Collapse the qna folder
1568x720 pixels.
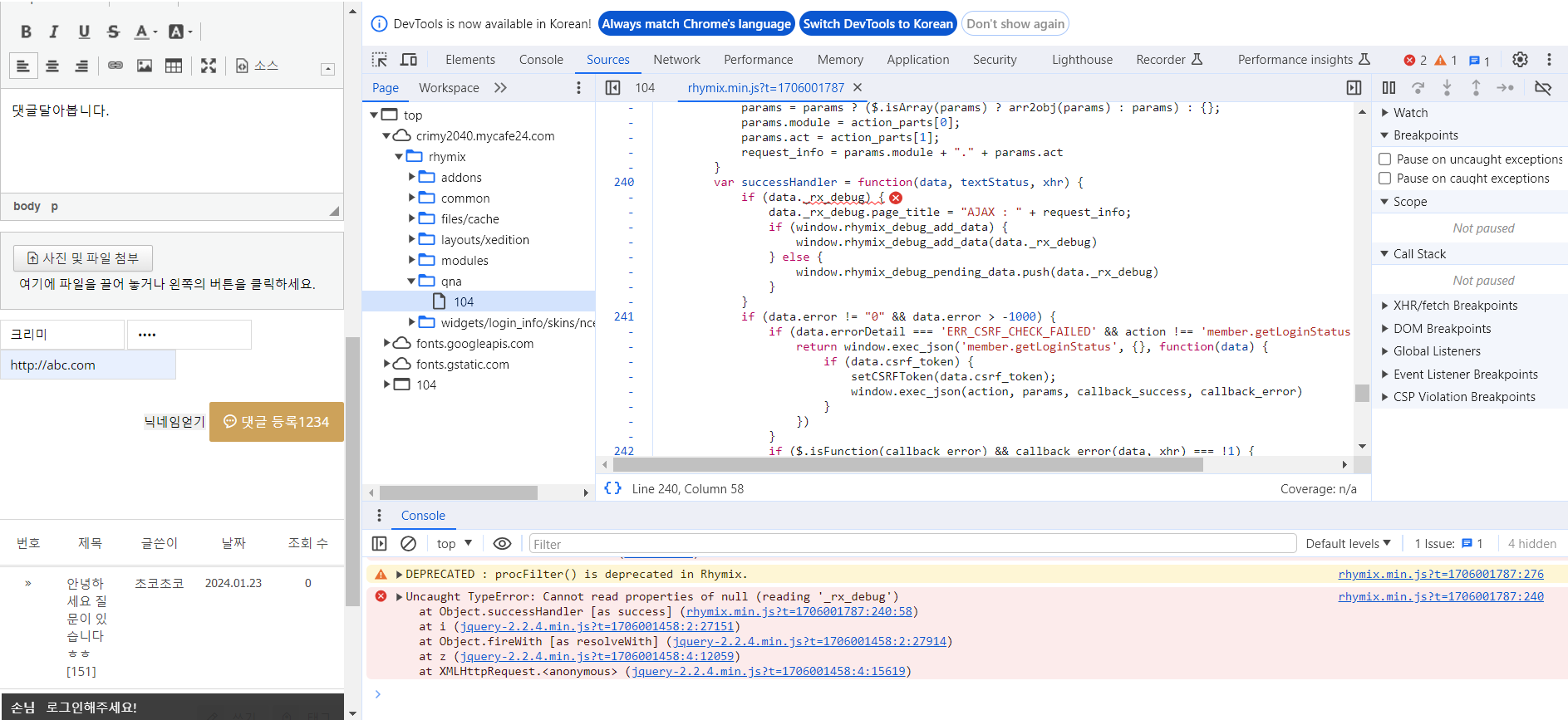[411, 282]
